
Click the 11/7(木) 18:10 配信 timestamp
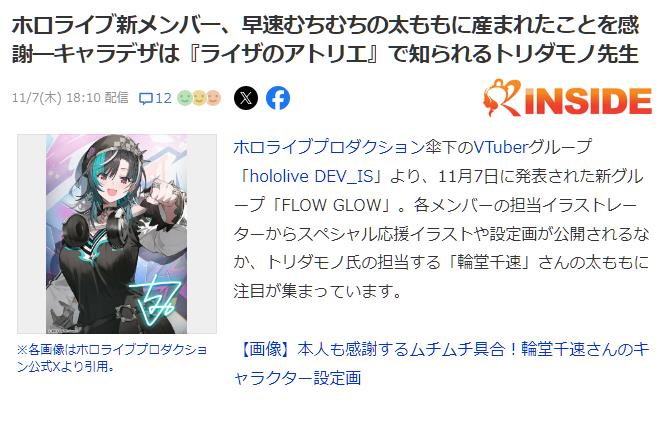tap(70, 98)
